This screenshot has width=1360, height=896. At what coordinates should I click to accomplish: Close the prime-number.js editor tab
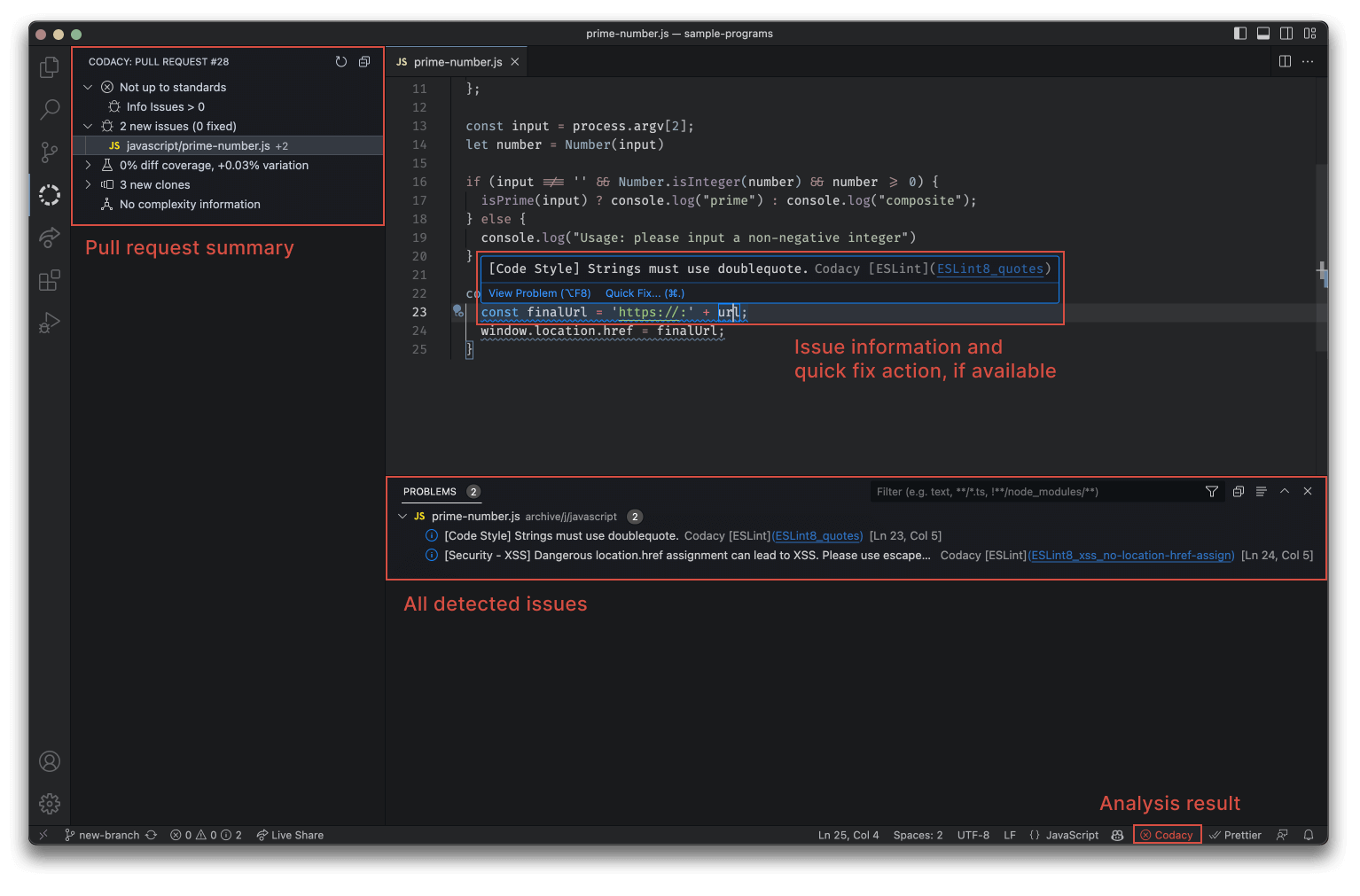(514, 62)
